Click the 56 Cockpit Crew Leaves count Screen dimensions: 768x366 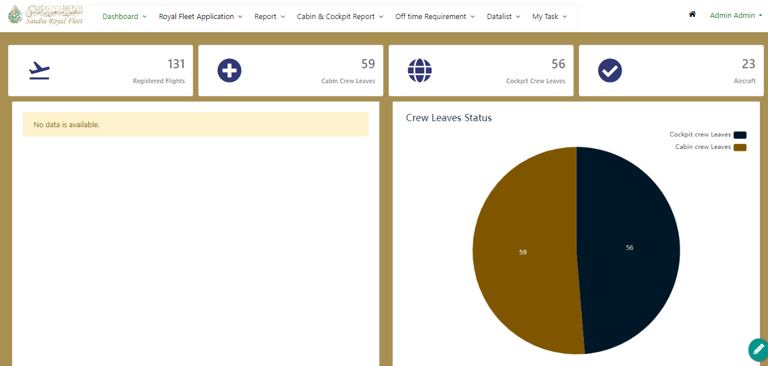558,64
